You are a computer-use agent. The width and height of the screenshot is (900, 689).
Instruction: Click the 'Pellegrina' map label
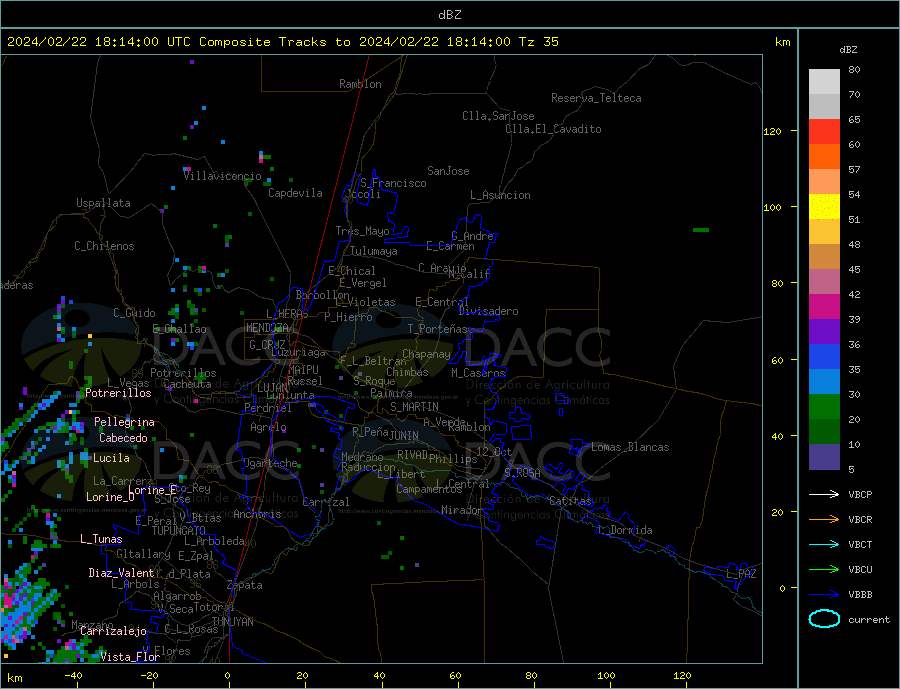tap(125, 422)
